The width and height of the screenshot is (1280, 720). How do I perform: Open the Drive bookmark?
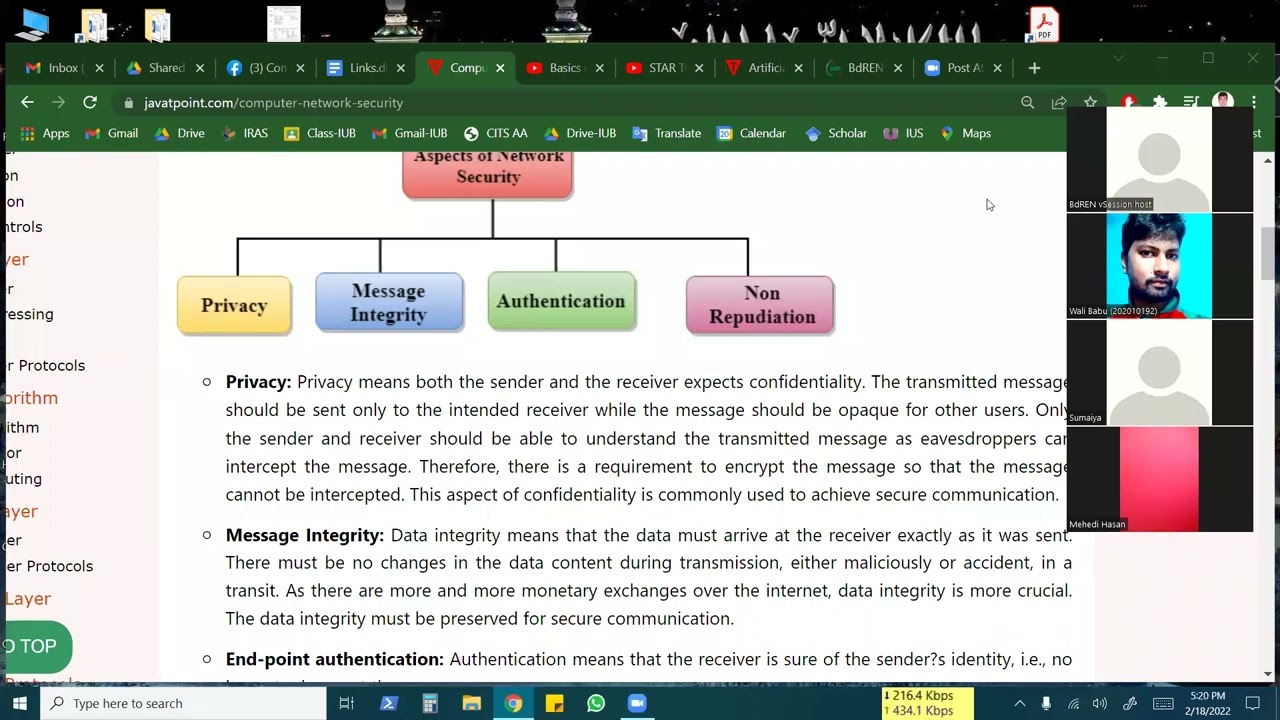pos(179,133)
